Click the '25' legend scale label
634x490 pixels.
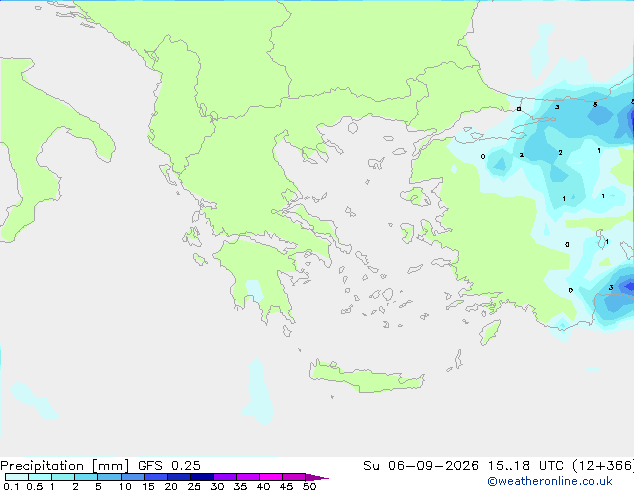tap(194, 486)
